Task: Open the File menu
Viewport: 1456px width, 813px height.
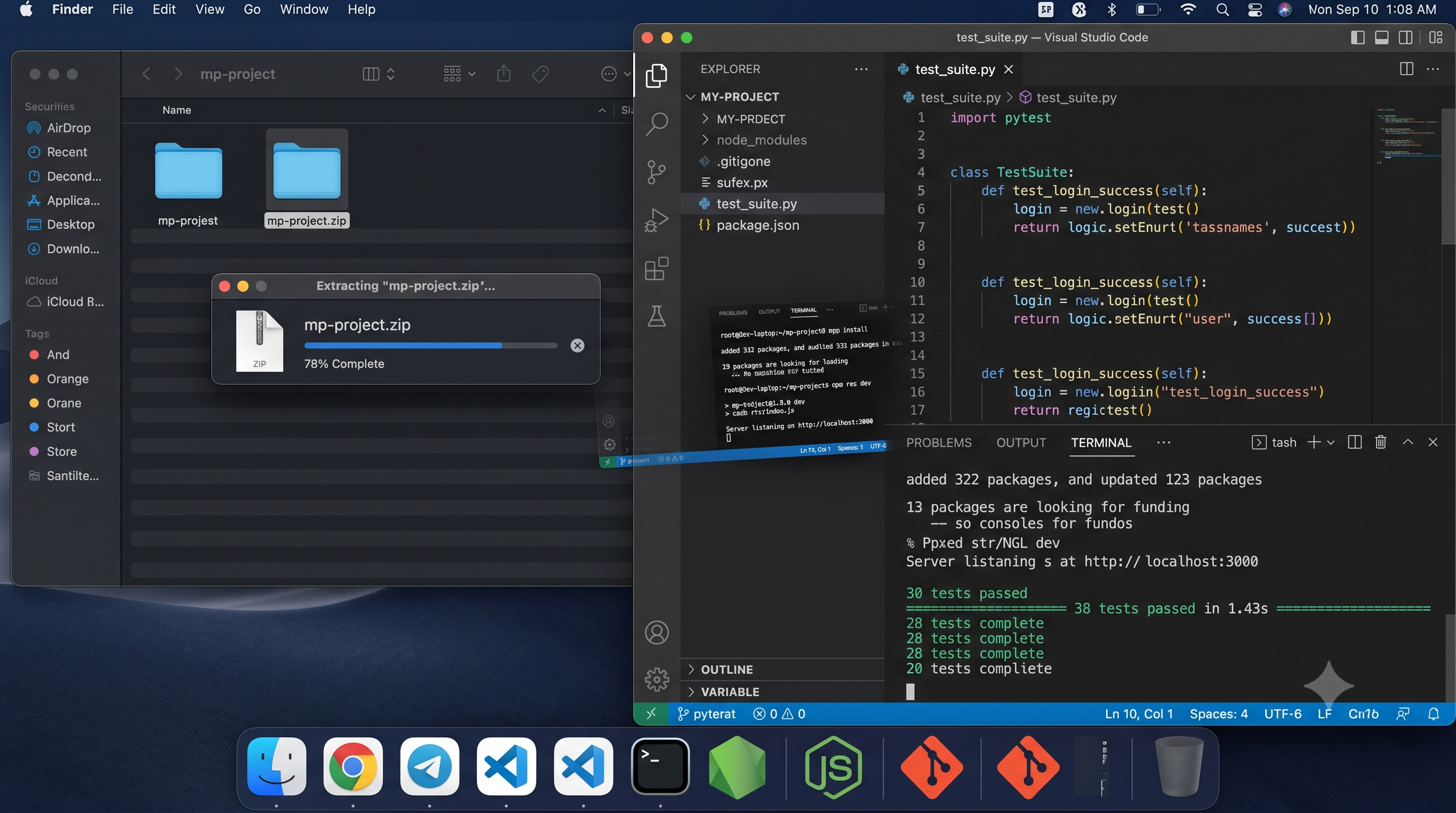Action: click(122, 10)
